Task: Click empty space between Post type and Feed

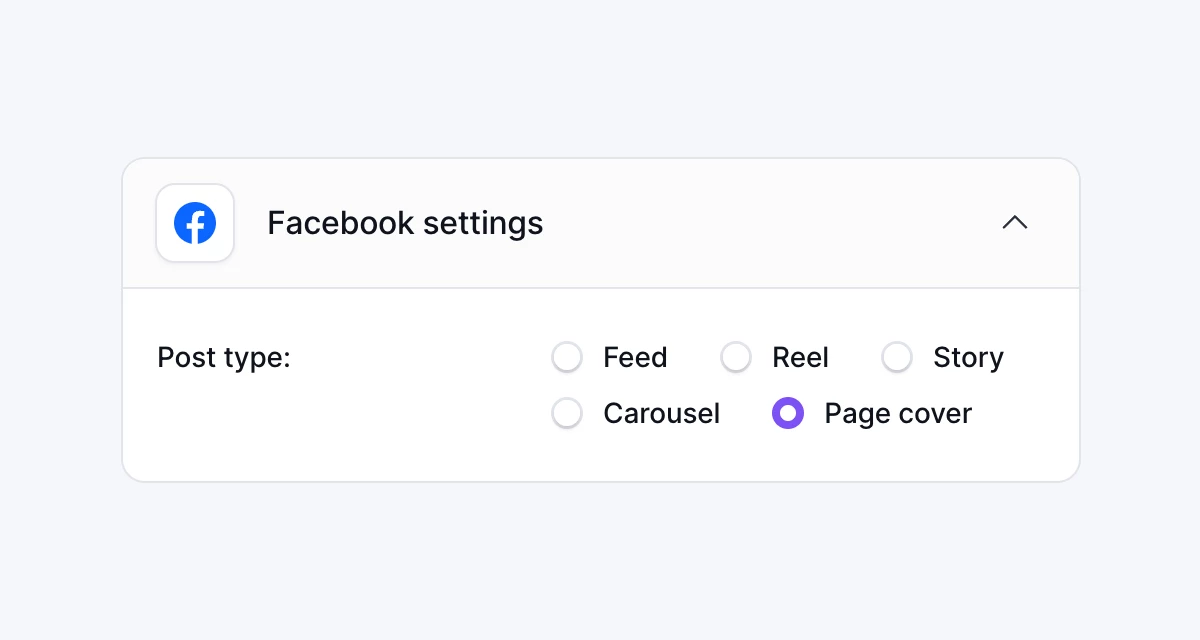Action: pyautogui.click(x=420, y=357)
